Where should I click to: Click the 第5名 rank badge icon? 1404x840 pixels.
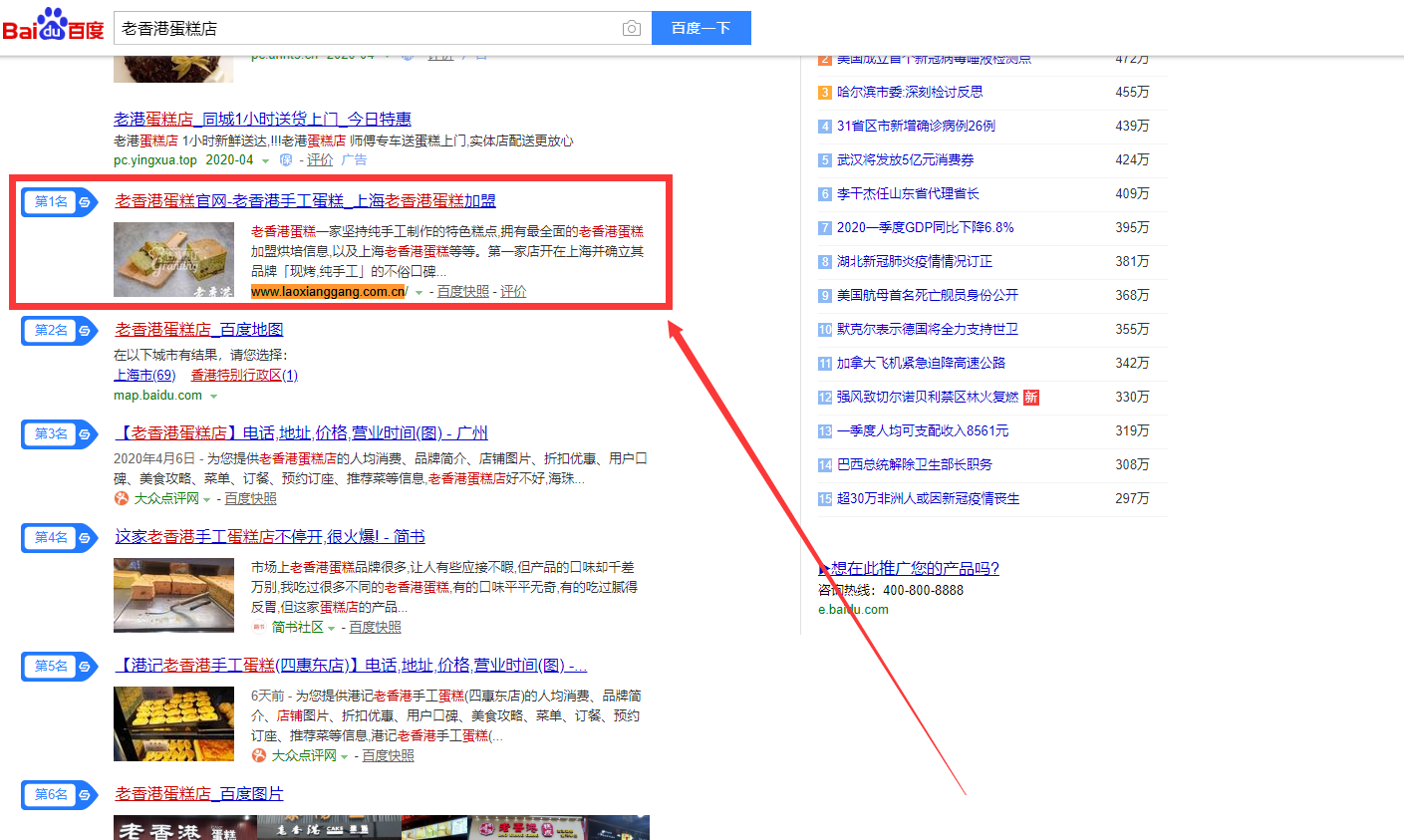click(60, 666)
